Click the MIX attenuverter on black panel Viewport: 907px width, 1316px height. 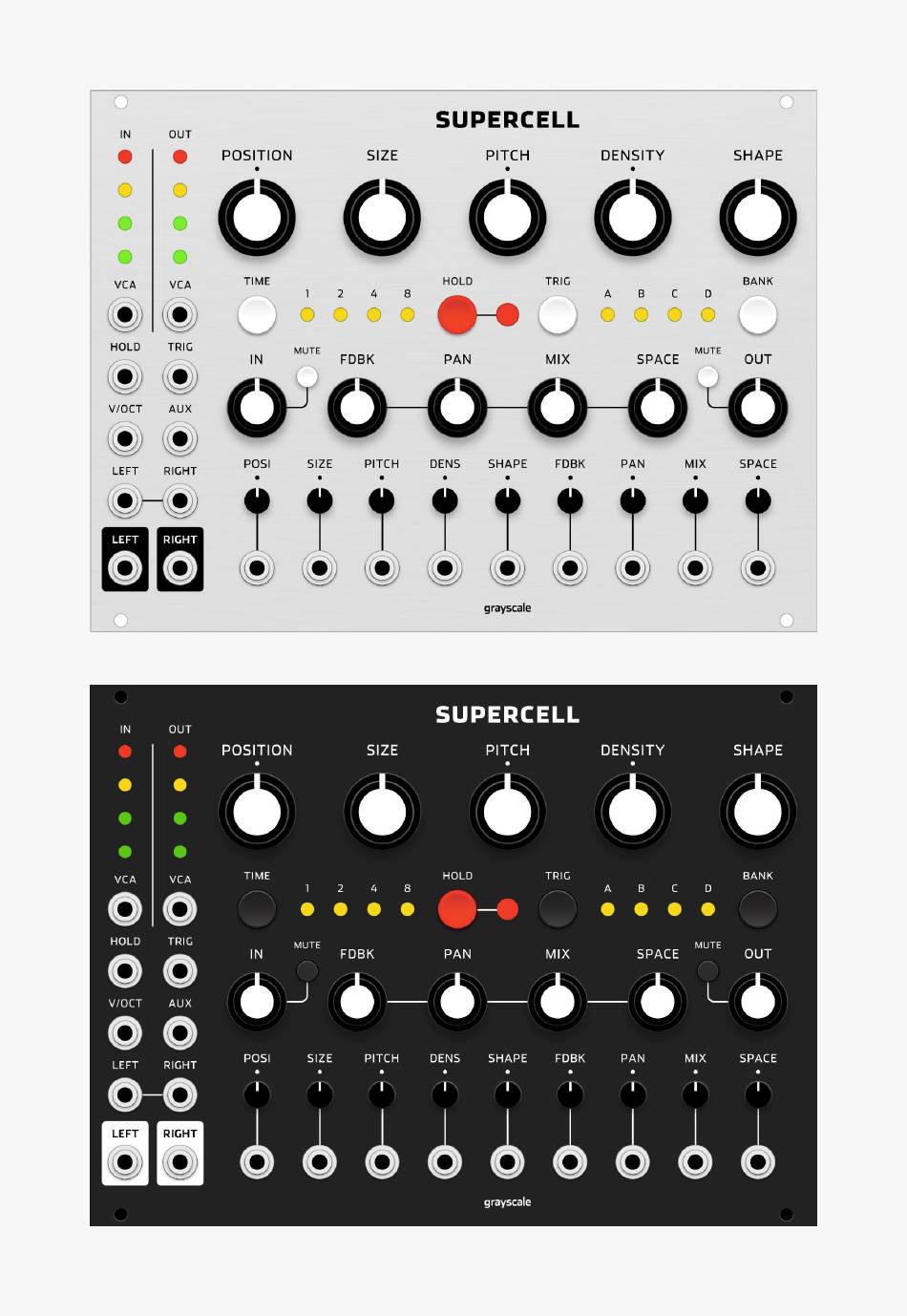(695, 1094)
